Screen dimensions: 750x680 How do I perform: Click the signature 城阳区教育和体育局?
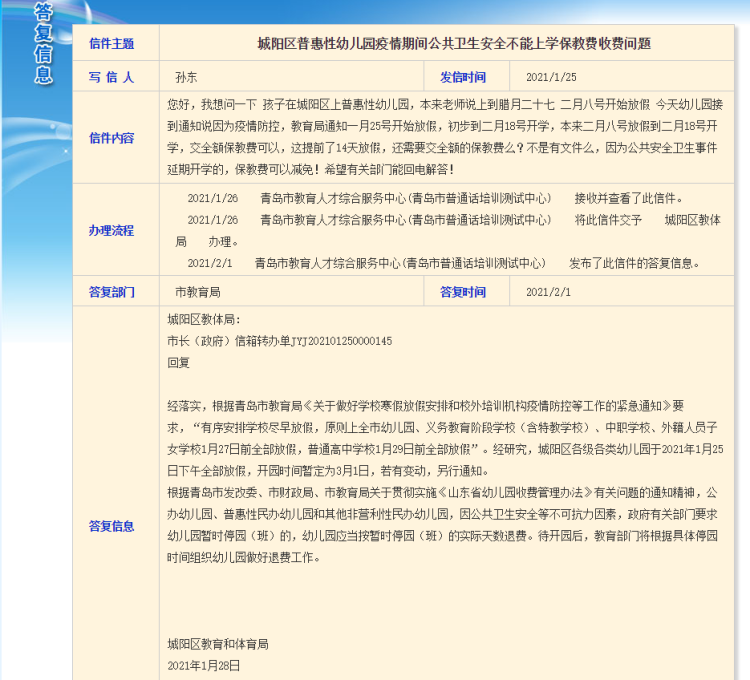tap(218, 644)
